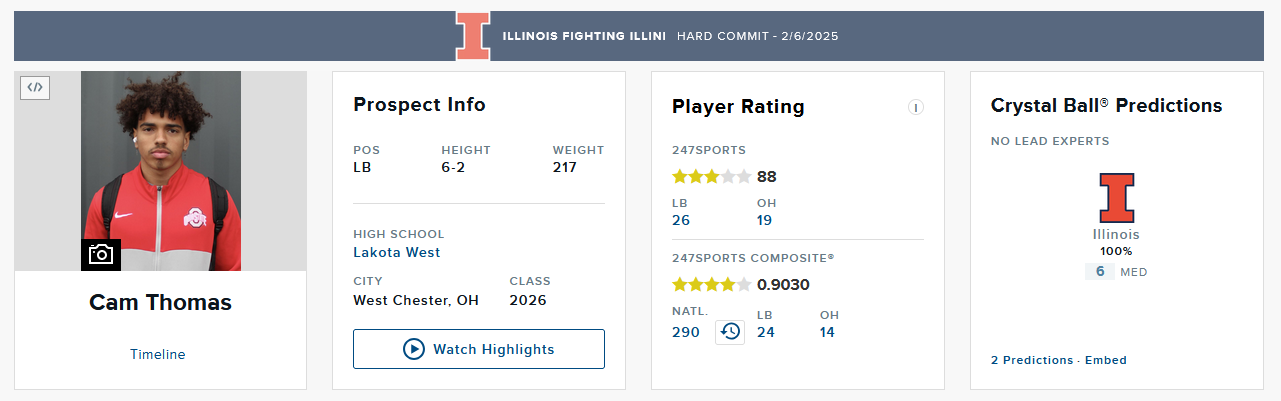
Task: Open Cam Thomas's Timeline link
Action: (x=158, y=354)
